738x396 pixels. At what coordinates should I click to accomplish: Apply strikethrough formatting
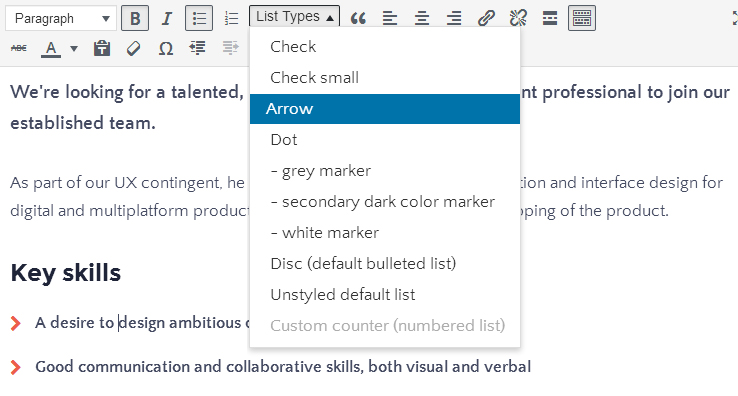[x=19, y=48]
